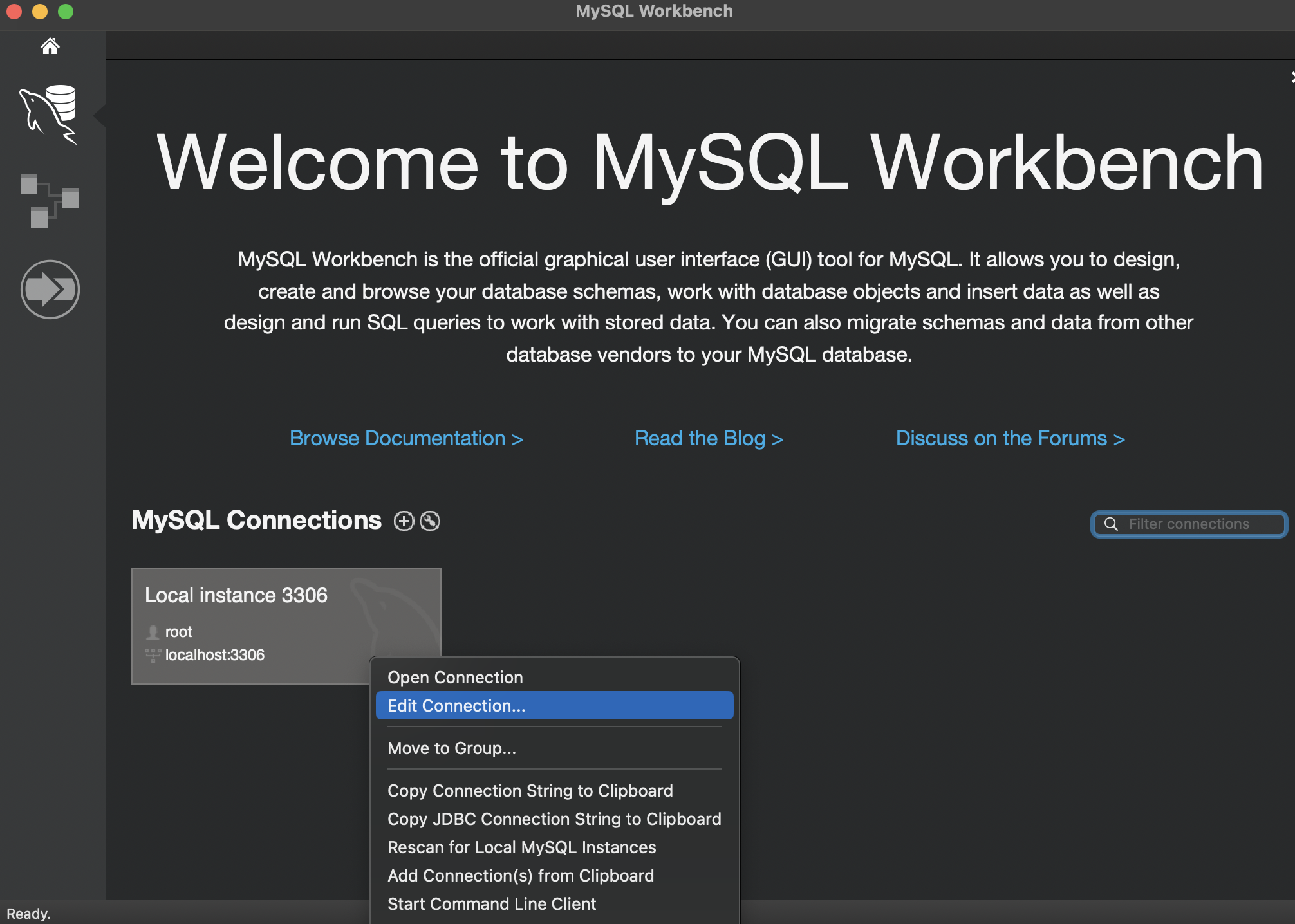Screen dimensions: 1295x924
Task: Open the Browse Documentation link
Action: point(406,438)
